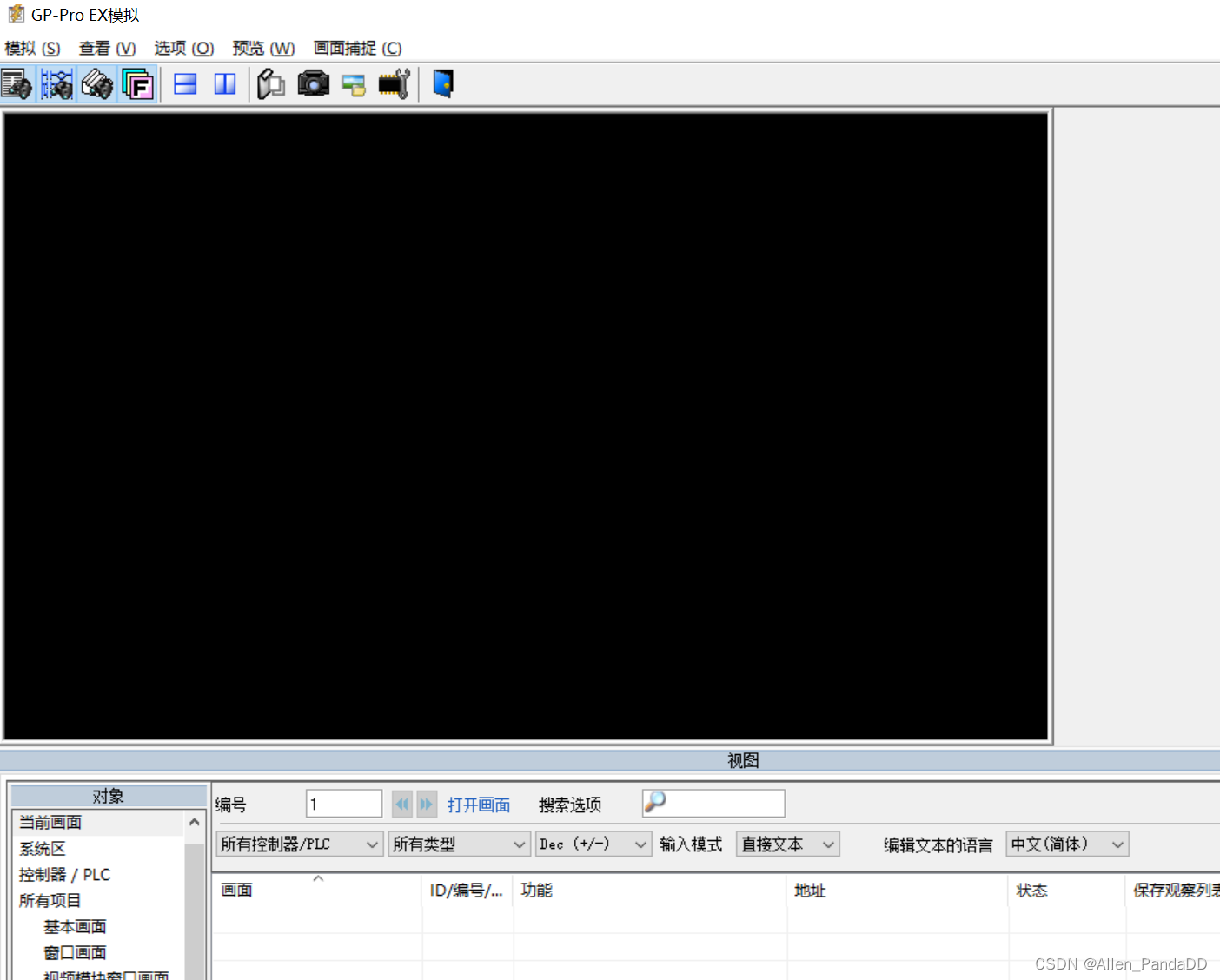The image size is (1220, 980).
Task: Exit simulation via blue door icon
Action: tap(443, 84)
